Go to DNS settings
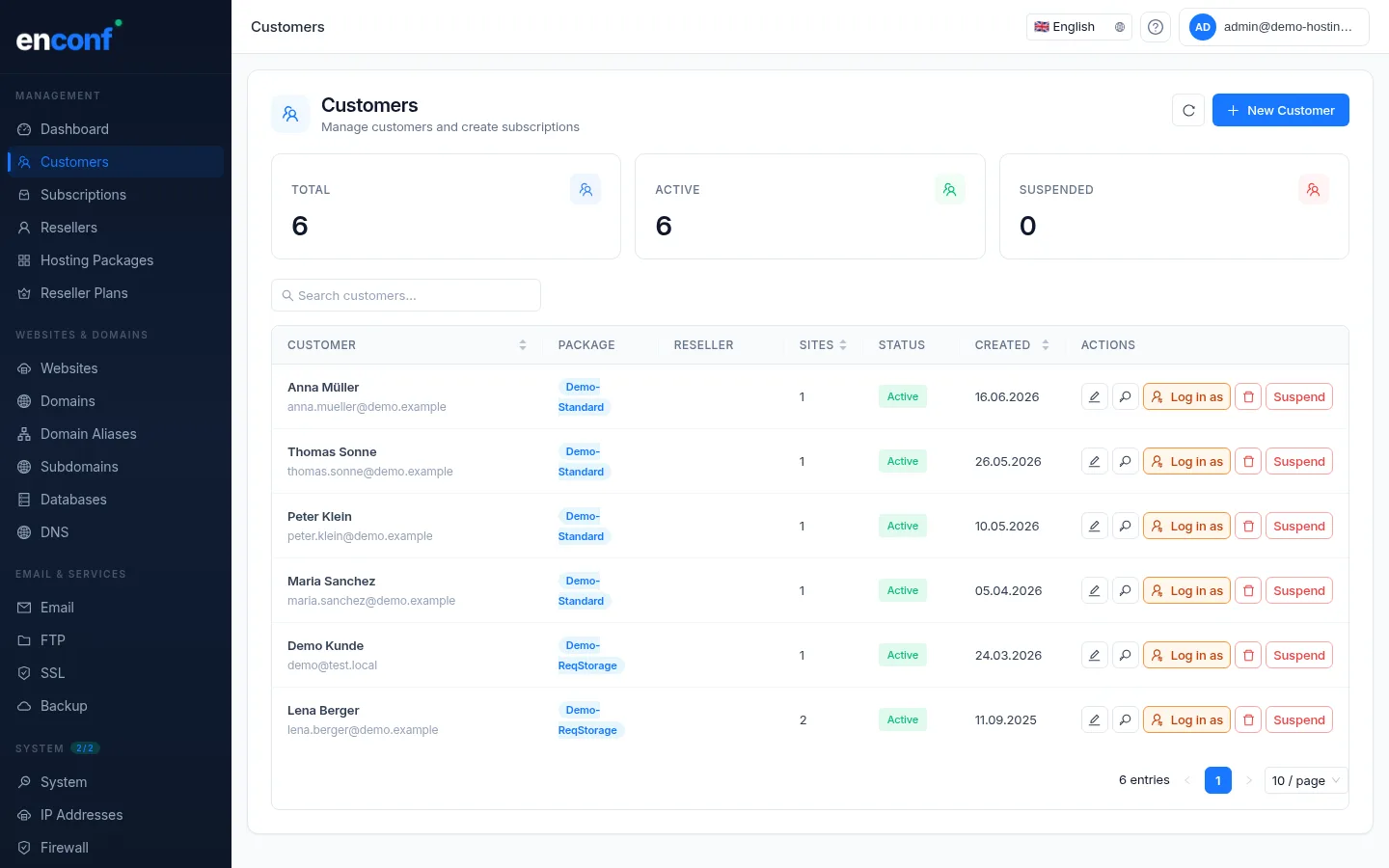This screenshot has width=1389, height=868. pyautogui.click(x=116, y=532)
